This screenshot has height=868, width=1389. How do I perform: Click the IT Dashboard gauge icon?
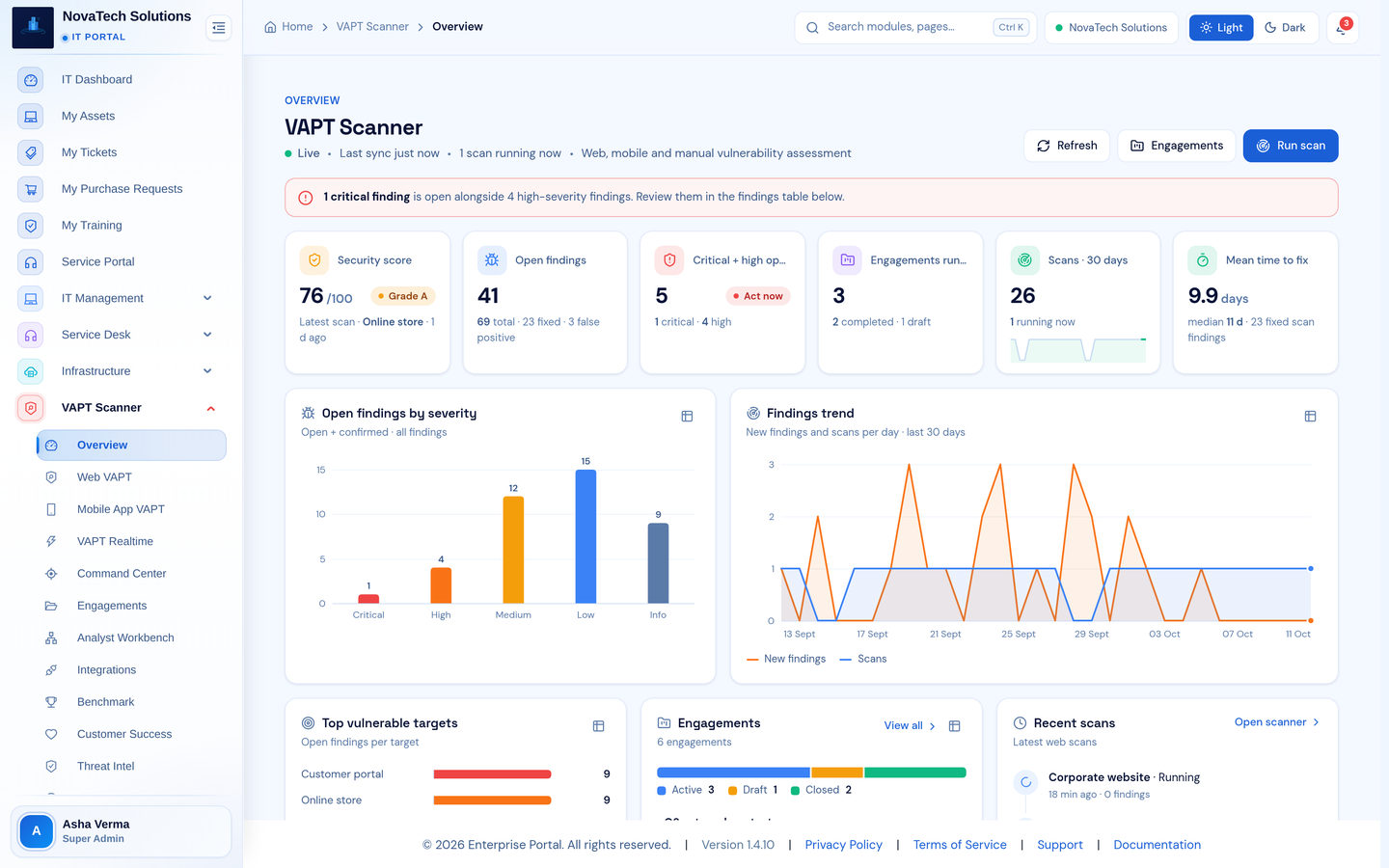click(31, 80)
